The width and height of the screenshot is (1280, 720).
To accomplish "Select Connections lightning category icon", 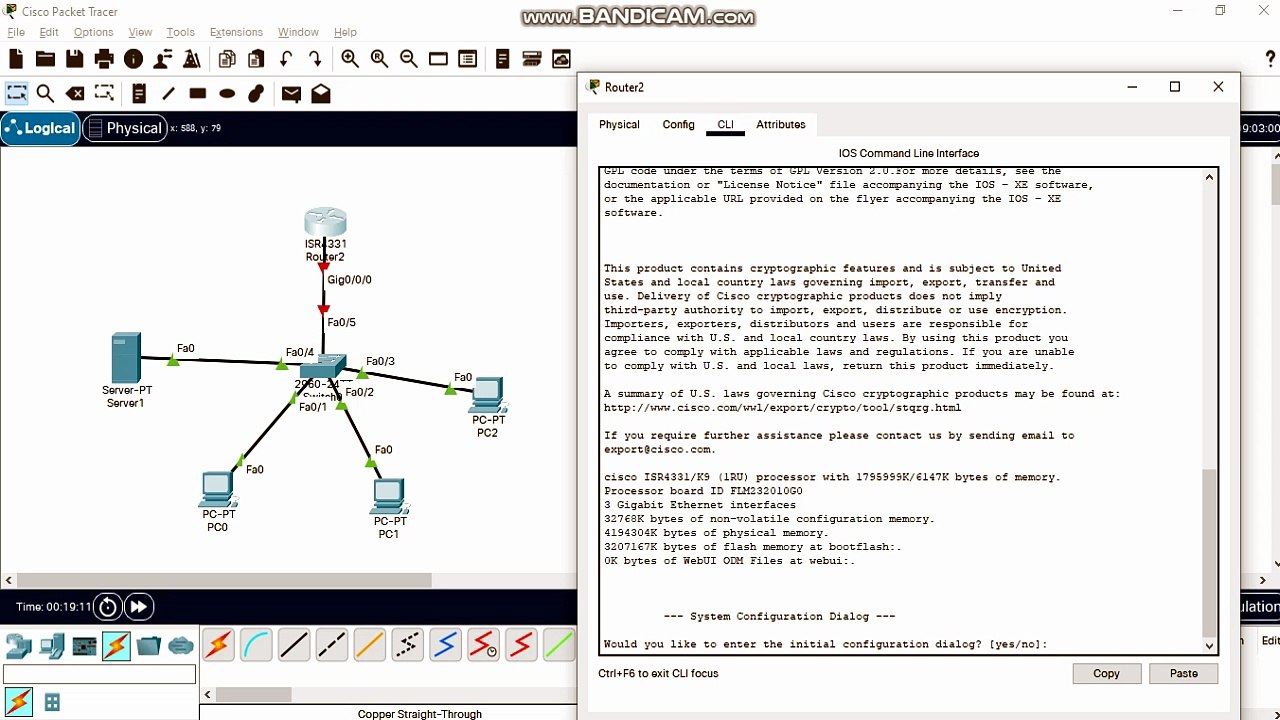I will (116, 647).
